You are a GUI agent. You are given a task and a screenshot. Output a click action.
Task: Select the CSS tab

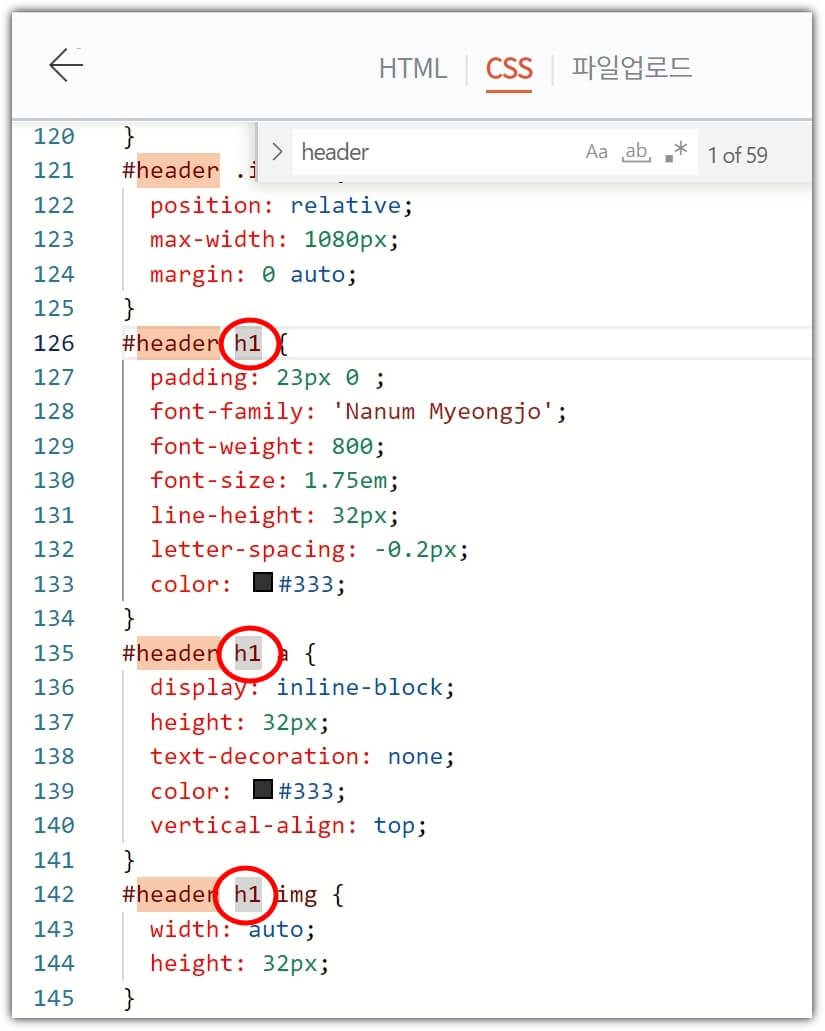click(x=509, y=68)
